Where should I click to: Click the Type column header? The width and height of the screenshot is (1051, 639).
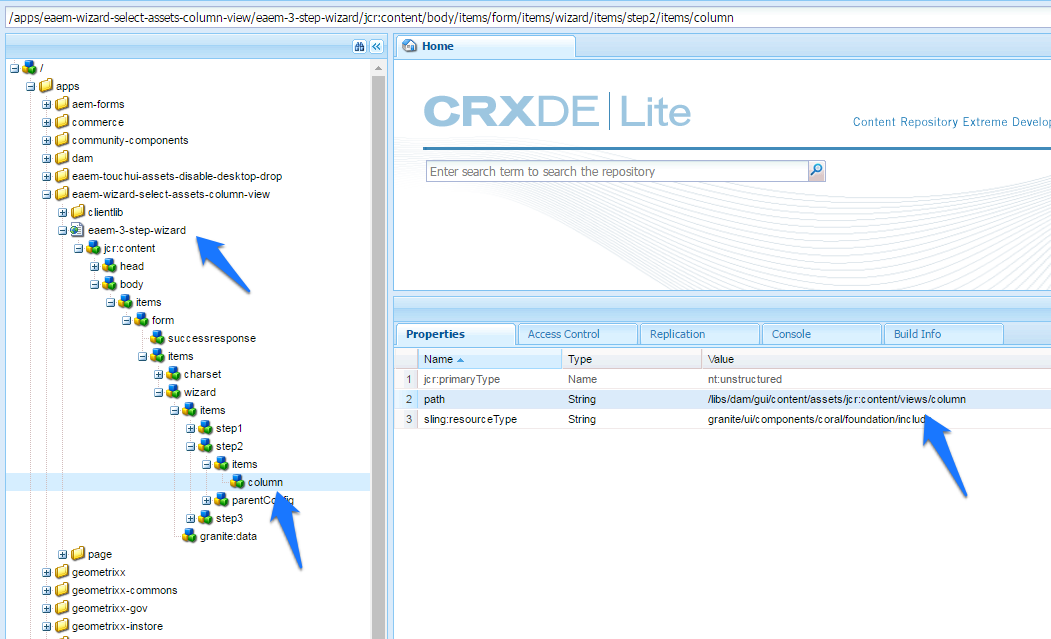631,359
